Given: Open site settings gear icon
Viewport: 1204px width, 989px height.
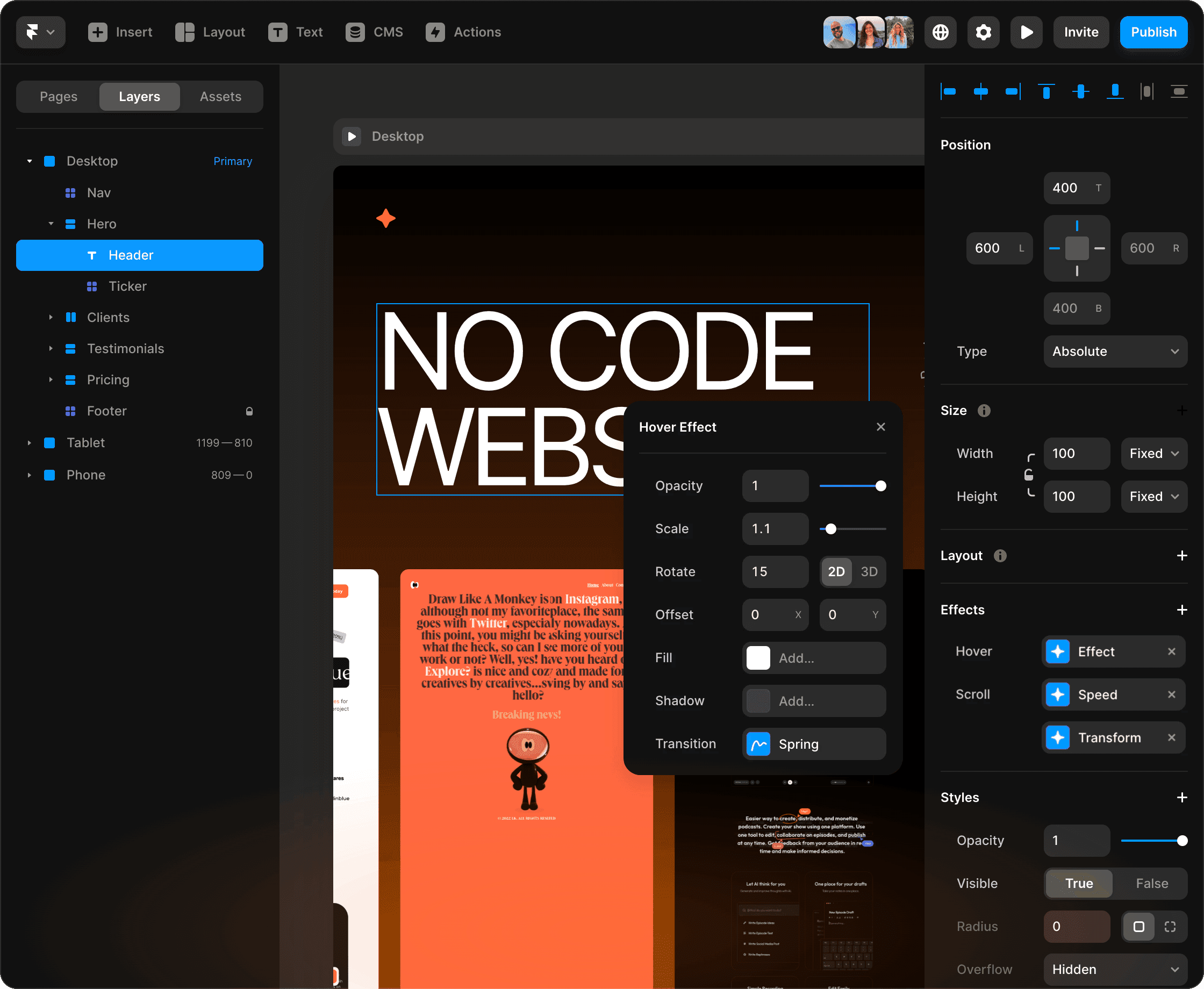Looking at the screenshot, I should [984, 32].
